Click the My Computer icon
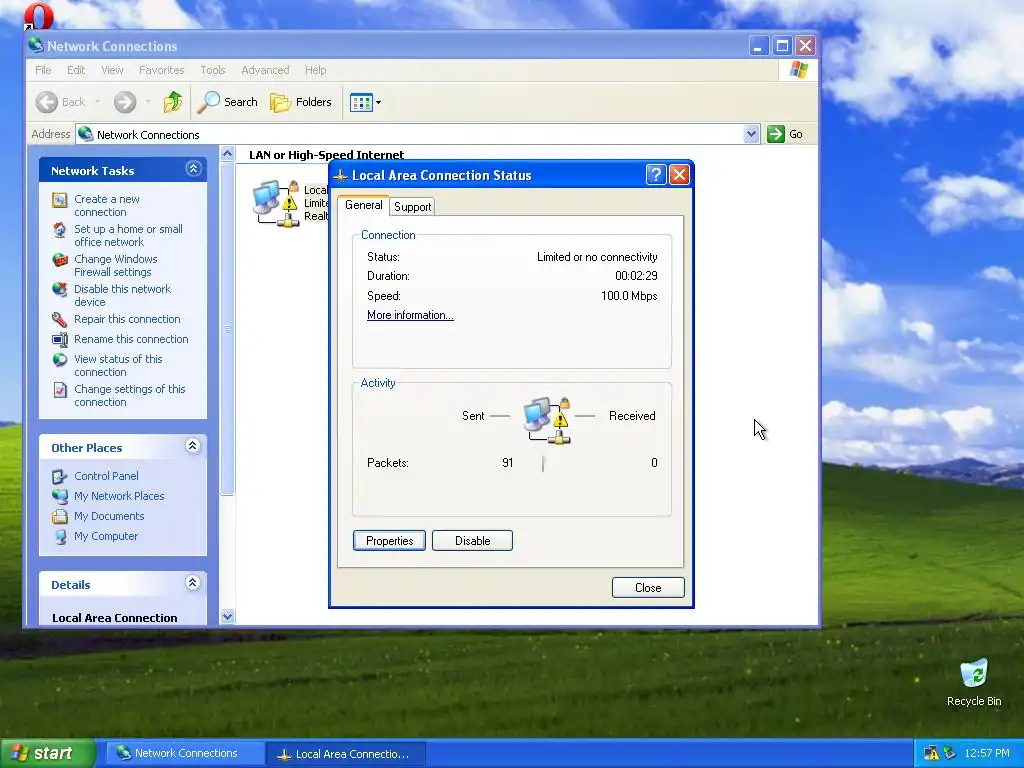Image resolution: width=1024 pixels, height=768 pixels. tap(59, 537)
